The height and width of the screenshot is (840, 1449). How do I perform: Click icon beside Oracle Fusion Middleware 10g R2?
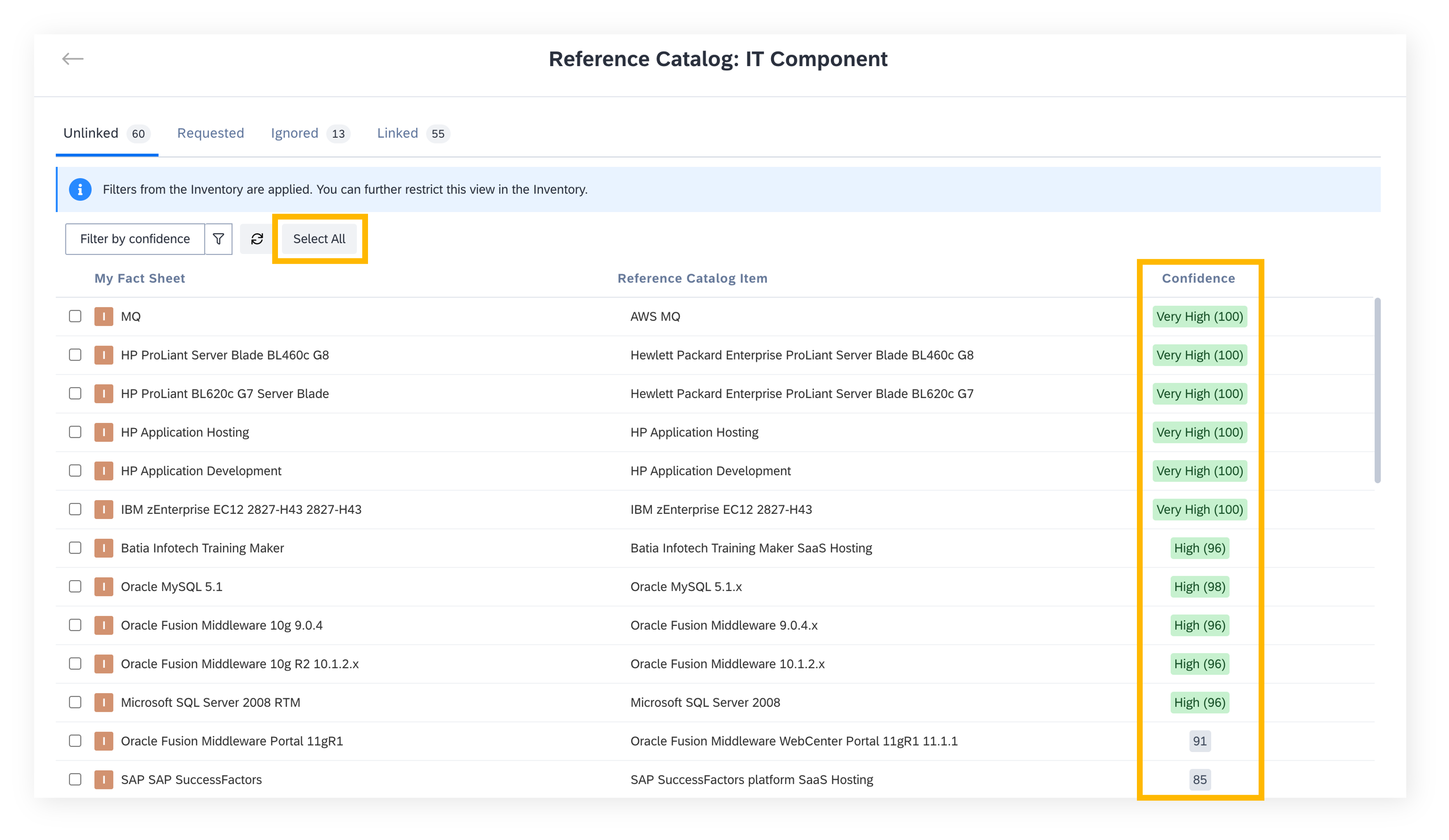click(x=104, y=664)
